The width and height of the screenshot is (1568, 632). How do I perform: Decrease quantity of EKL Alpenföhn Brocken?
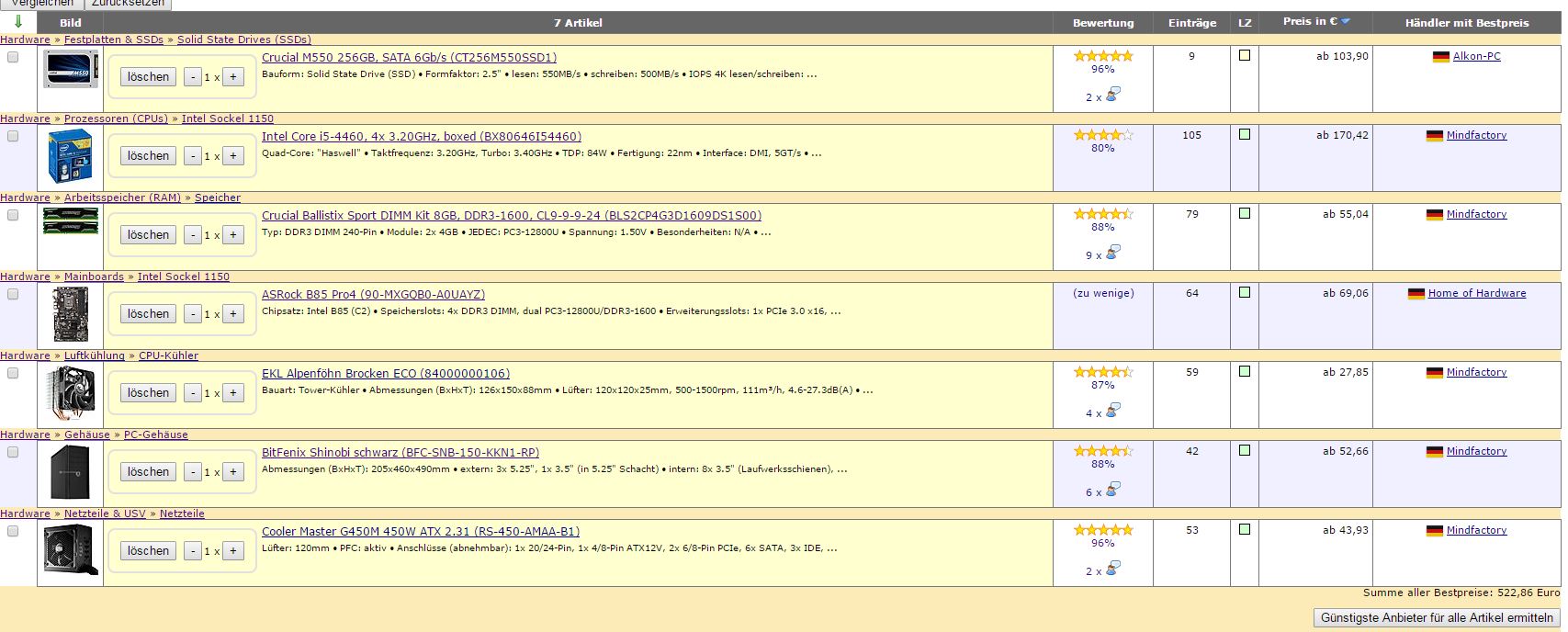tap(193, 393)
